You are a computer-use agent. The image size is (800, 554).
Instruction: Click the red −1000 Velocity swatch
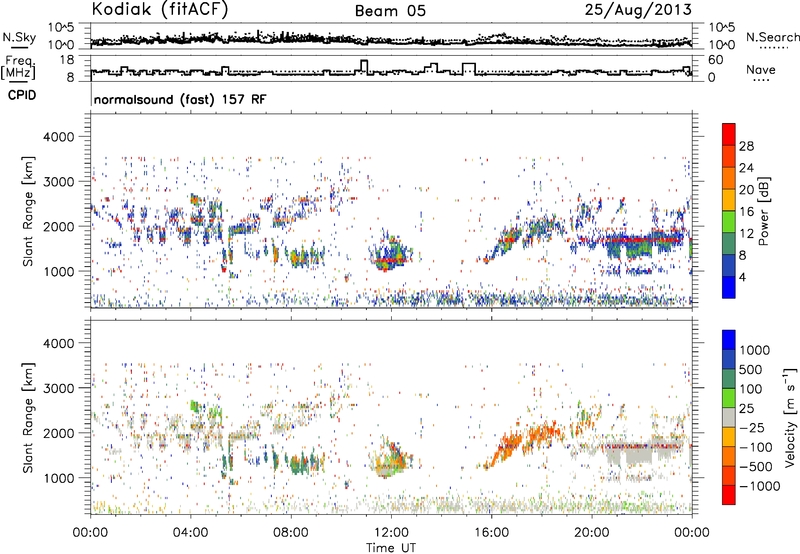coord(729,494)
